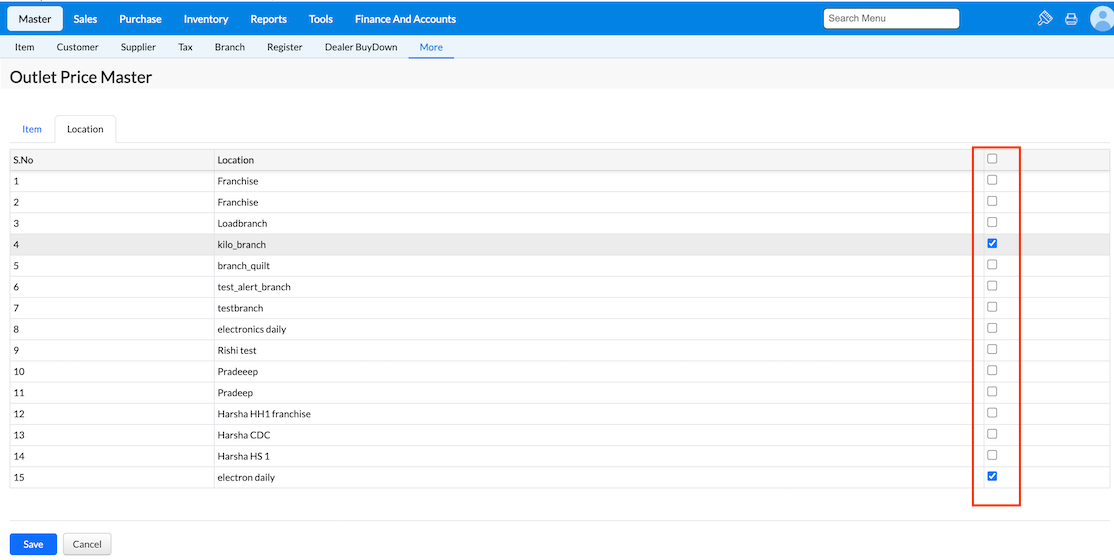Click the S.No column header

(x=112, y=160)
